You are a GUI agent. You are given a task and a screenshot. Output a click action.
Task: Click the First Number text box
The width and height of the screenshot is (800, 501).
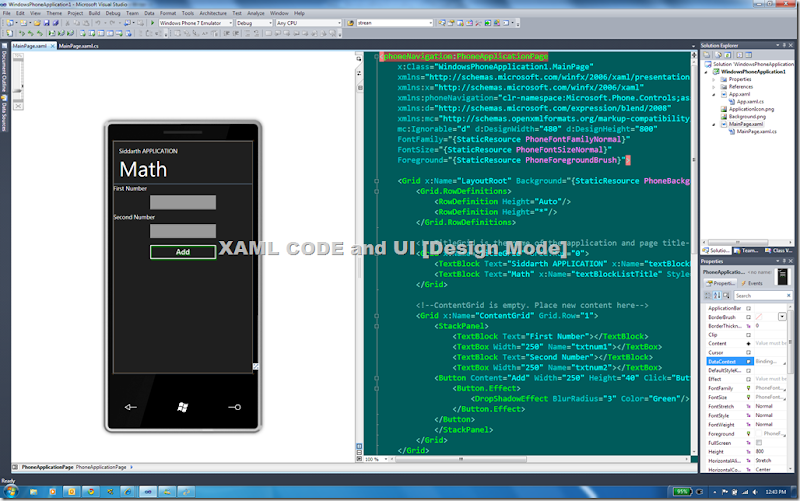[x=183, y=202]
